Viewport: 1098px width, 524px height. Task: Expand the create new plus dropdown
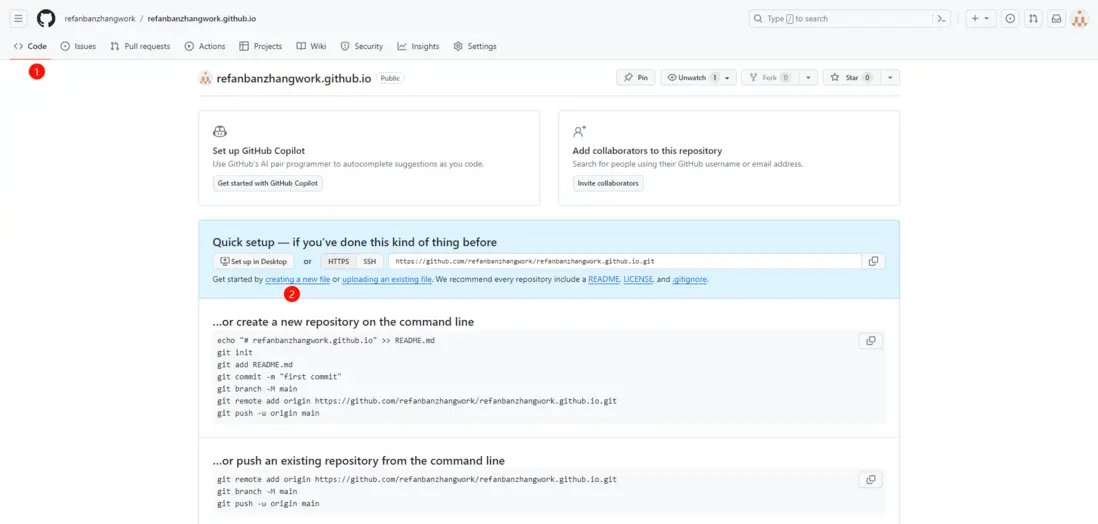981,19
